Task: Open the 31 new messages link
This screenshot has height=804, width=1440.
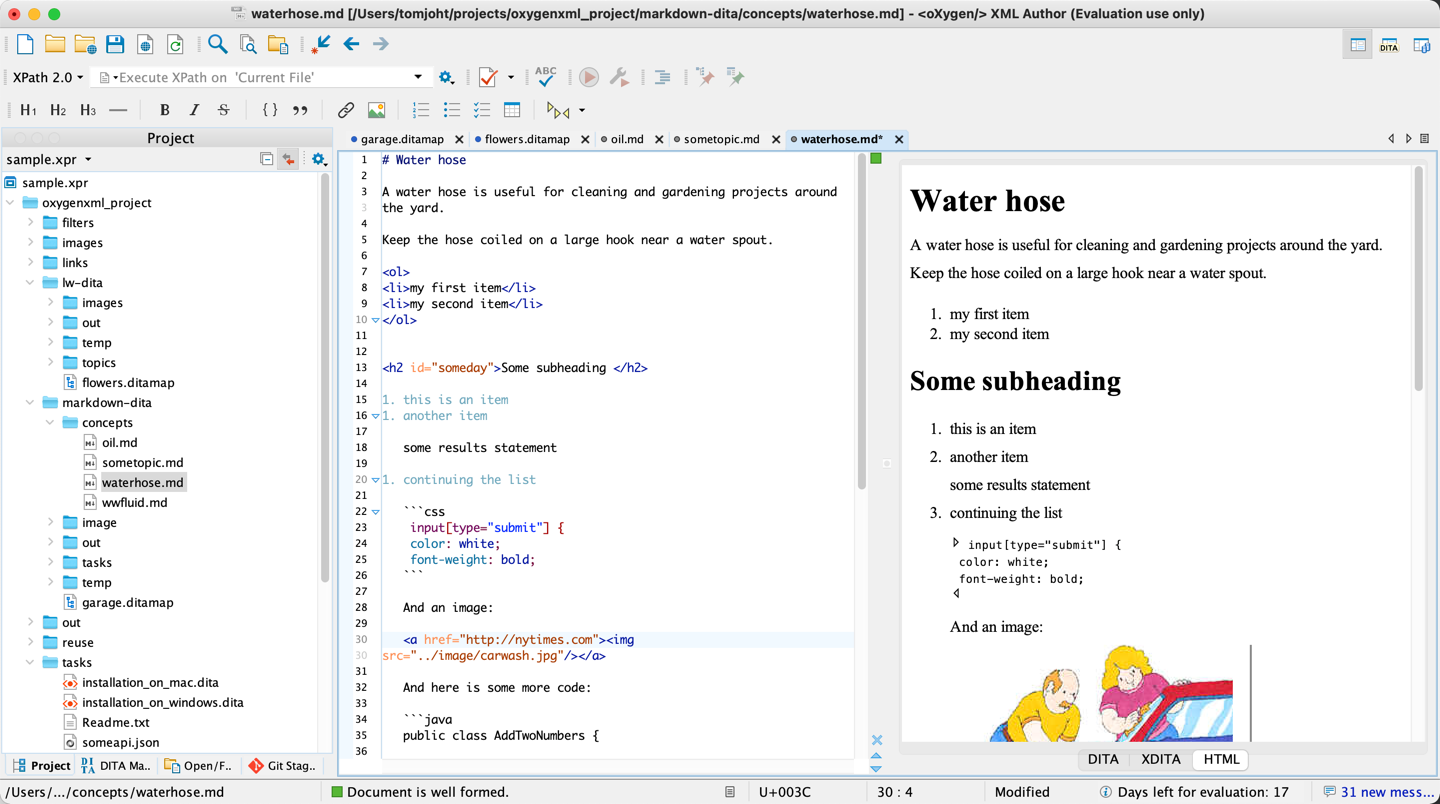Action: (1386, 792)
